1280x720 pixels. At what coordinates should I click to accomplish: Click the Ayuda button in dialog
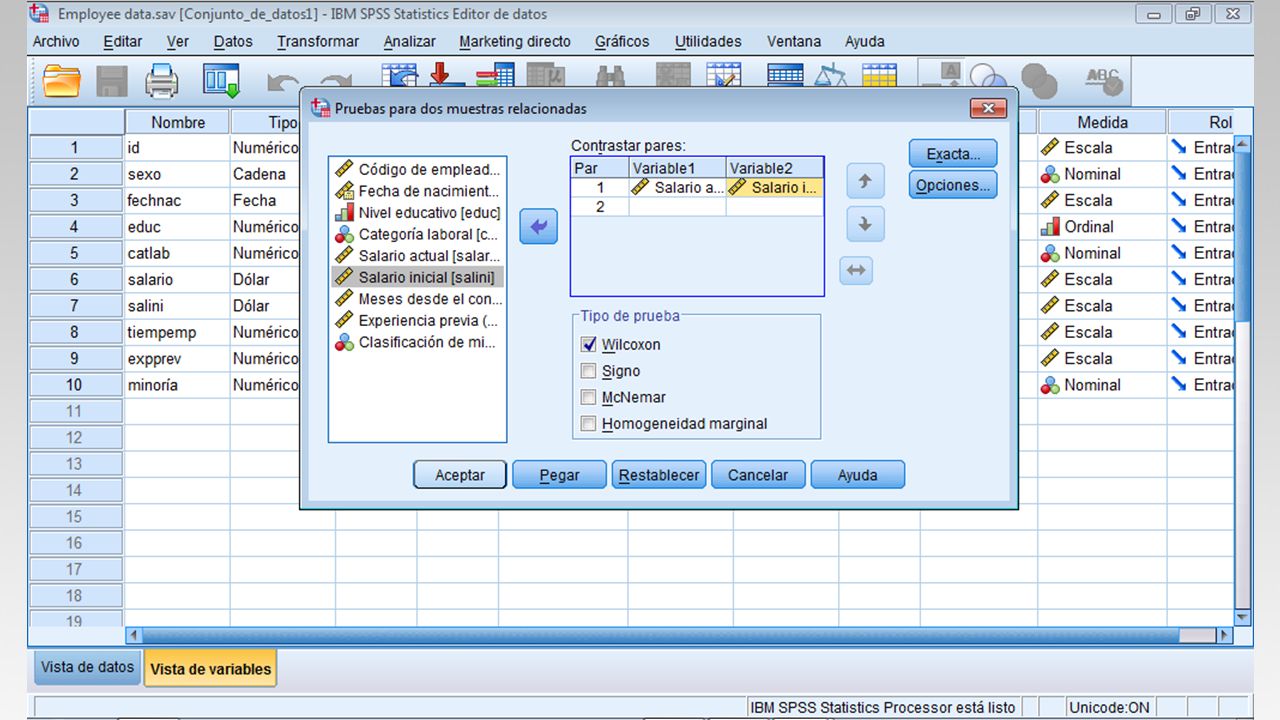click(x=857, y=475)
